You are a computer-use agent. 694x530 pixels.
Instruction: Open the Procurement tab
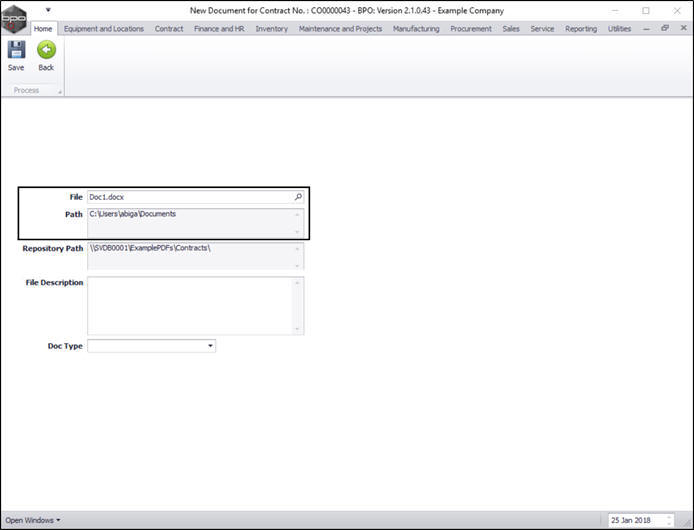click(x=471, y=29)
